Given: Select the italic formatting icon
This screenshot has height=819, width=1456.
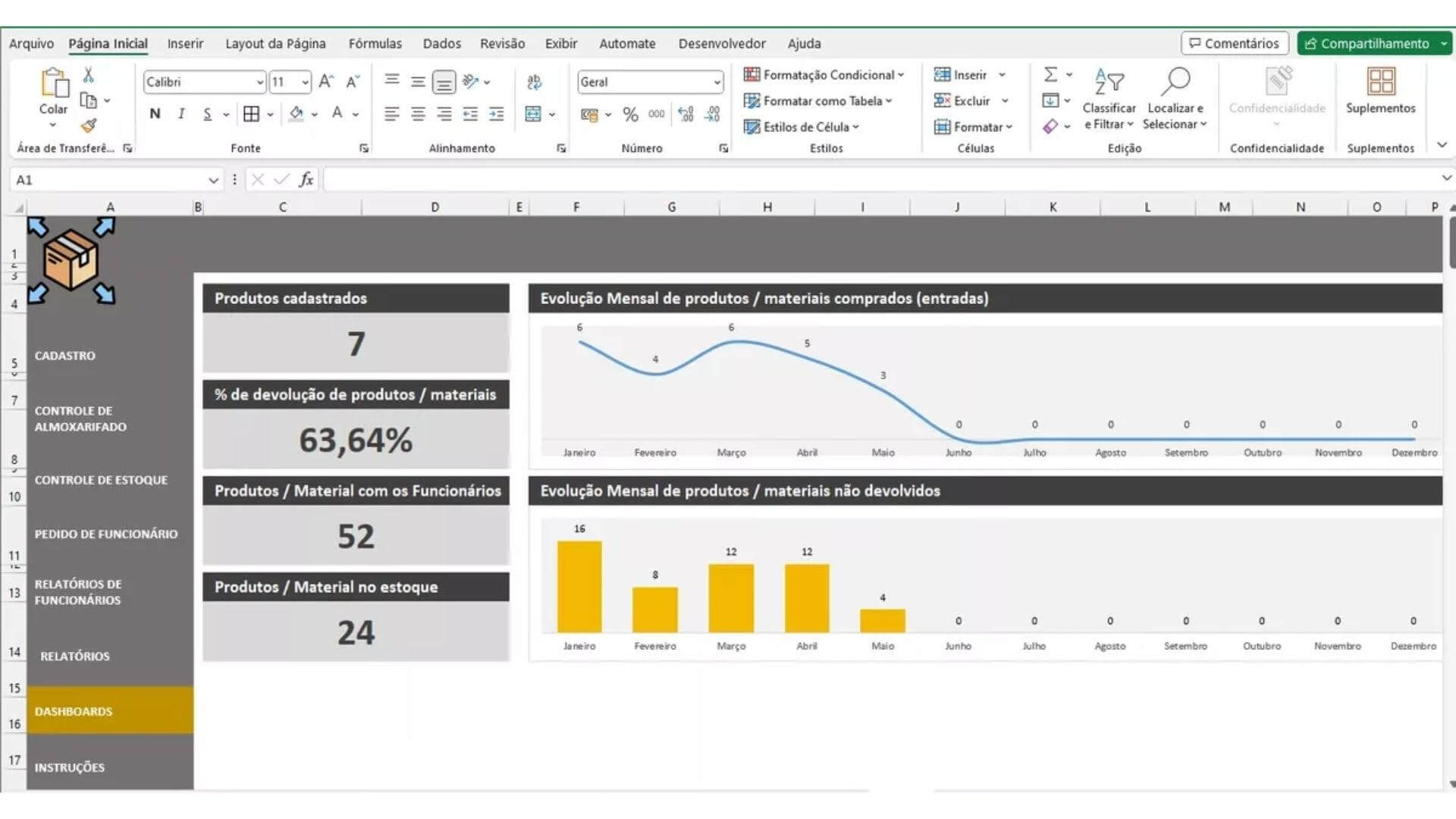Looking at the screenshot, I should pos(180,114).
